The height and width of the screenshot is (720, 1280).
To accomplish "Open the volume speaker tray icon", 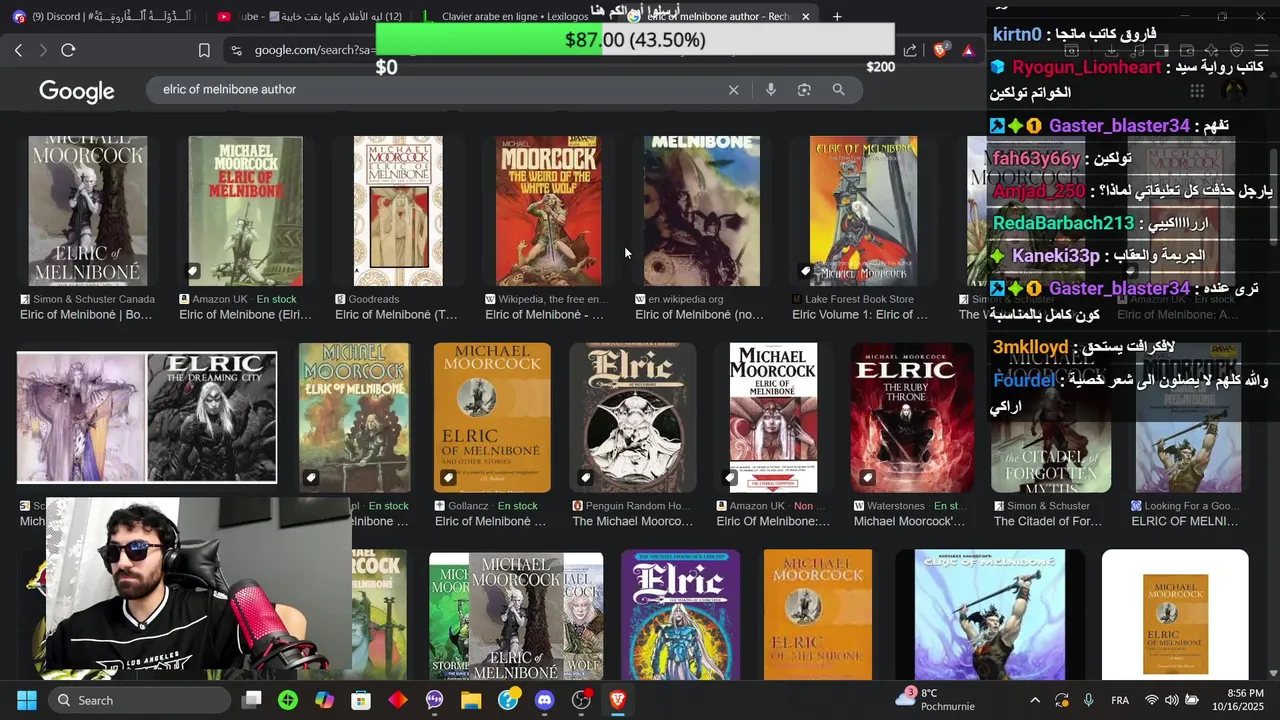I will point(1171,700).
